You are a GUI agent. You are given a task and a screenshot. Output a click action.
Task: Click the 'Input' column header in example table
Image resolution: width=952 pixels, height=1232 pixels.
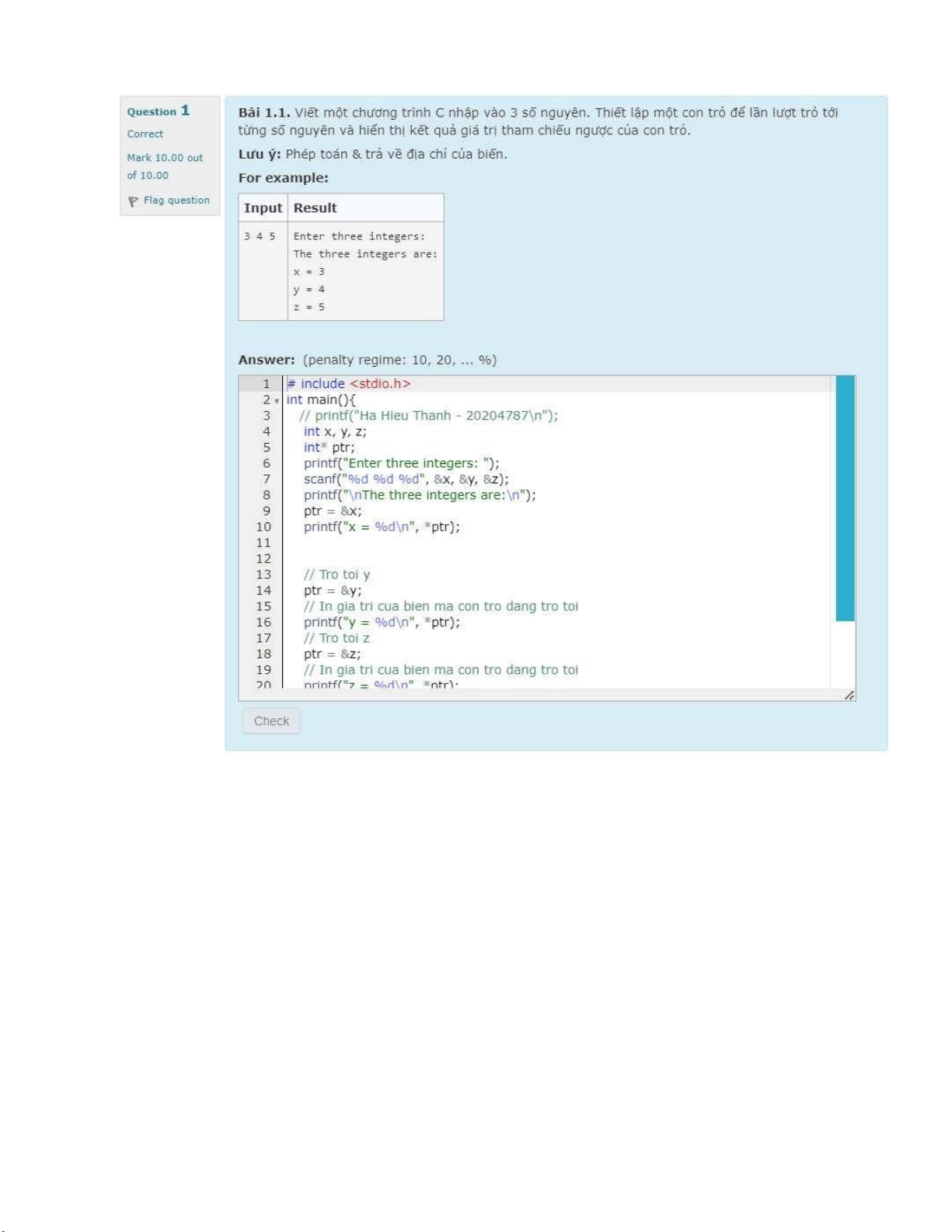pos(263,208)
